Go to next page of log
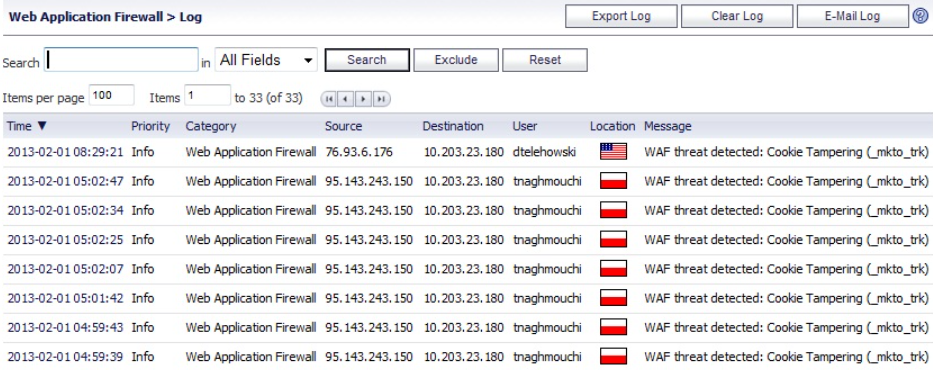The image size is (933, 370). (364, 99)
